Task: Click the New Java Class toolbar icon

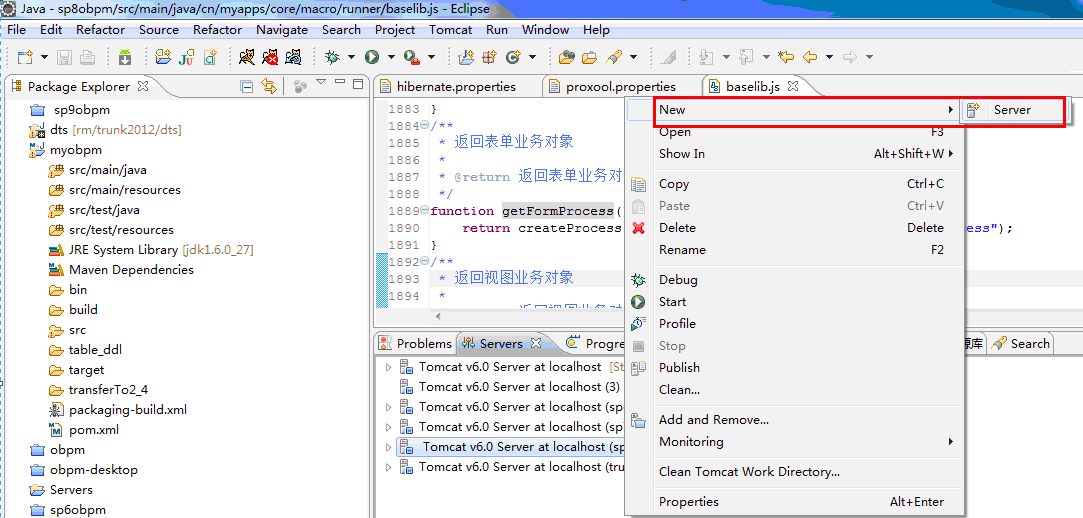Action: (x=512, y=57)
